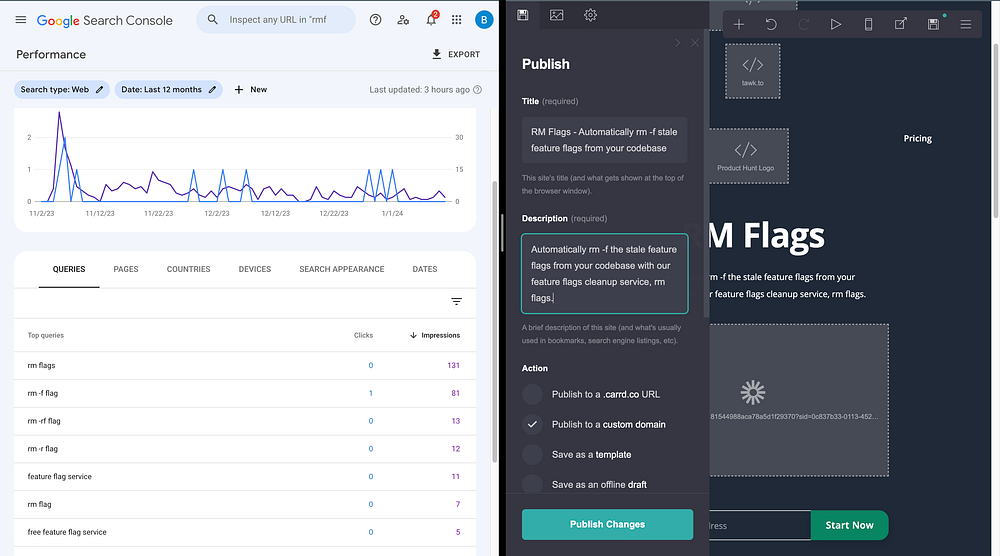Click the Export button
Image resolution: width=1000 pixels, height=556 pixels.
tap(456, 54)
